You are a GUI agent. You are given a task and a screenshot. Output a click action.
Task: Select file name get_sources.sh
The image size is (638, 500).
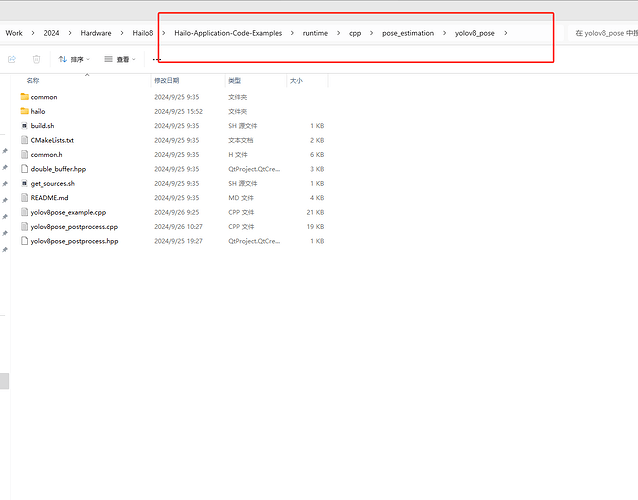point(52,183)
